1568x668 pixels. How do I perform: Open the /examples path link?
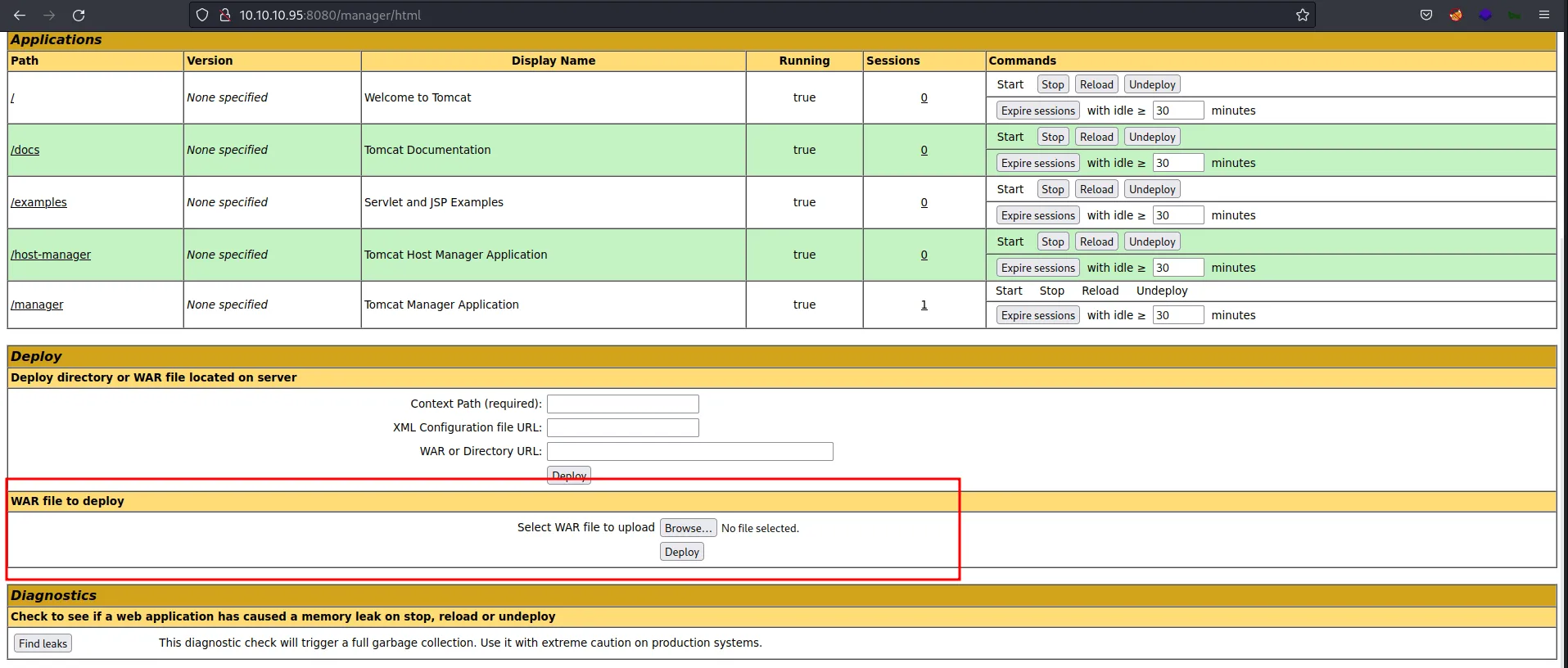tap(38, 202)
